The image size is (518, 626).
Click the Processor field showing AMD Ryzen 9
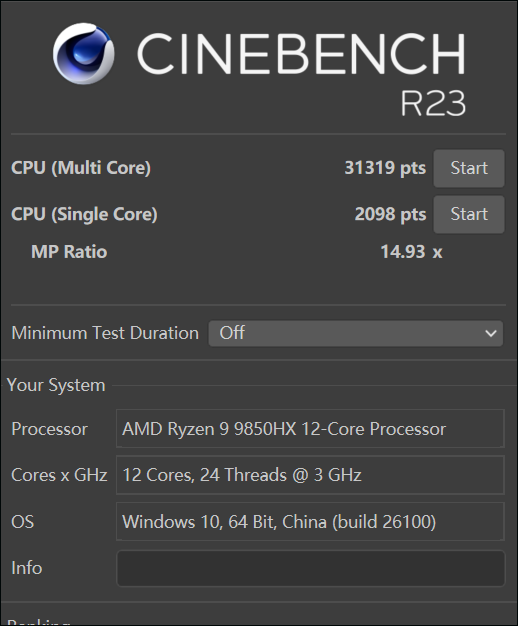[x=310, y=429]
